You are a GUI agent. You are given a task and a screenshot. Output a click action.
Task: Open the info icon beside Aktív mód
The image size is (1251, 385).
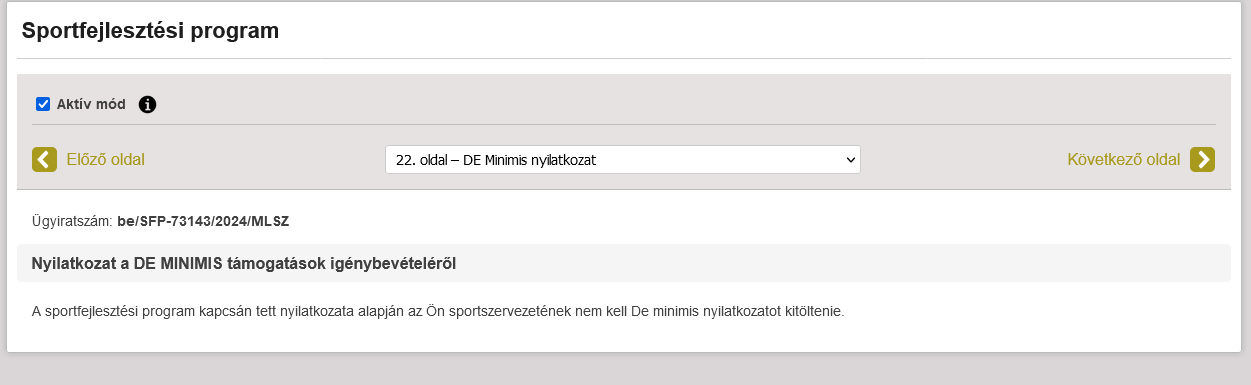pyautogui.click(x=148, y=104)
